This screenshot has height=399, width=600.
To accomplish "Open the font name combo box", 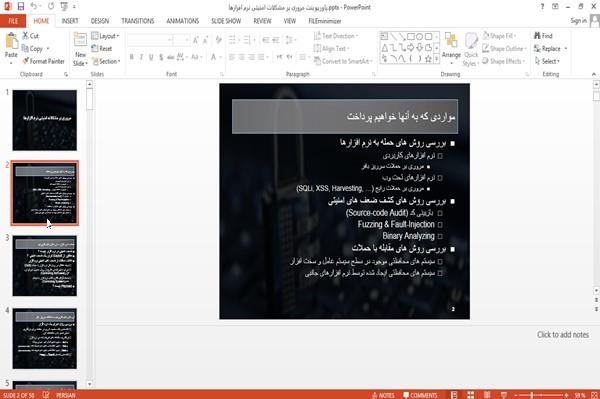I will tap(150, 40).
